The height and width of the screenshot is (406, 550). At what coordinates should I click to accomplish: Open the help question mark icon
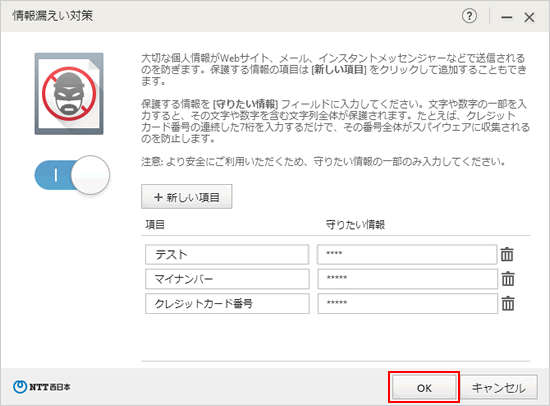coord(469,16)
